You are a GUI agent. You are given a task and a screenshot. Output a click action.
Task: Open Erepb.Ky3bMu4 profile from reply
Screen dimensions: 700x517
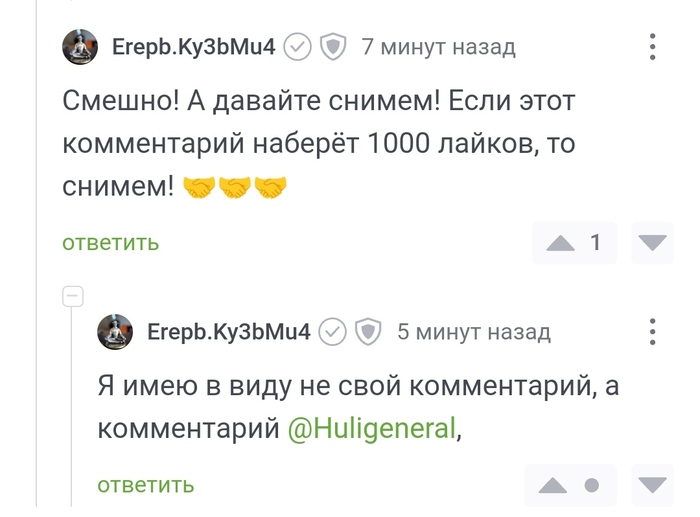click(228, 331)
